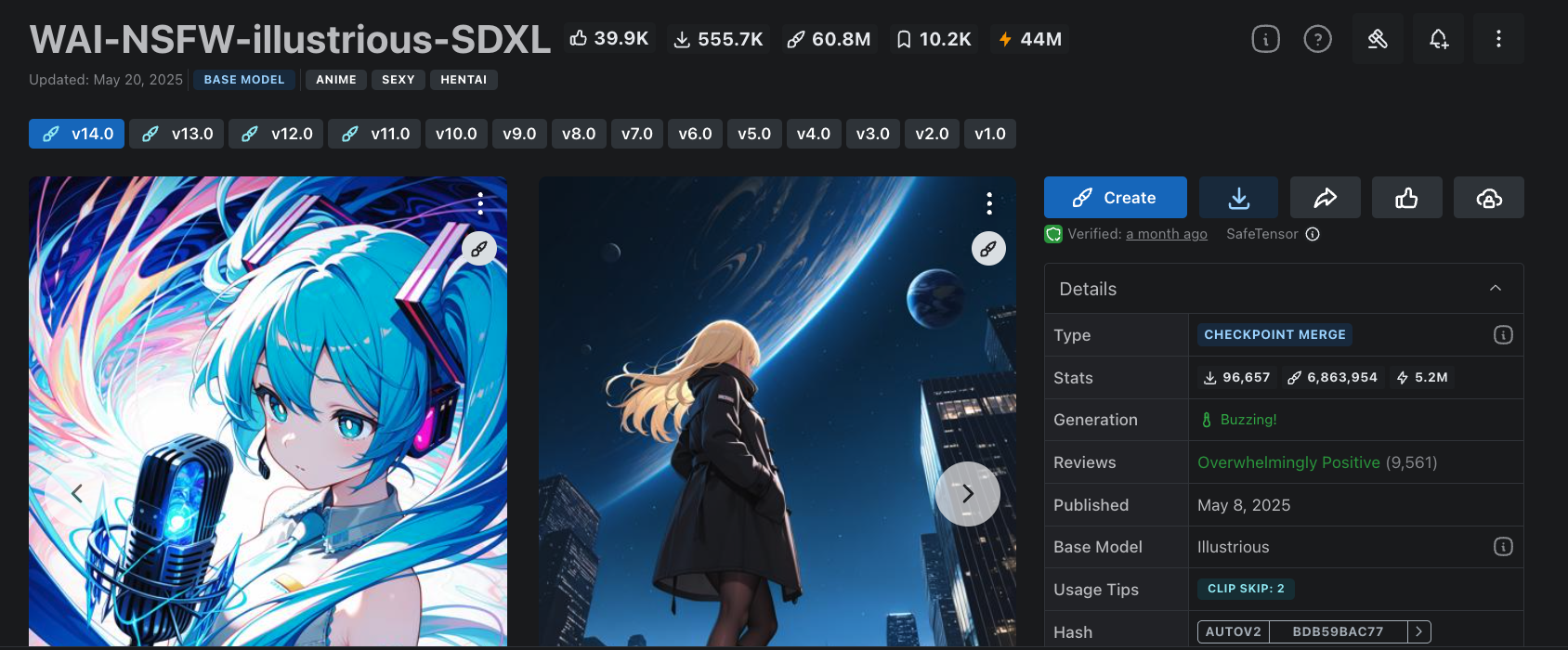This screenshot has width=1568, height=650.
Task: Click the cloud lock icon button
Action: [x=1488, y=198]
